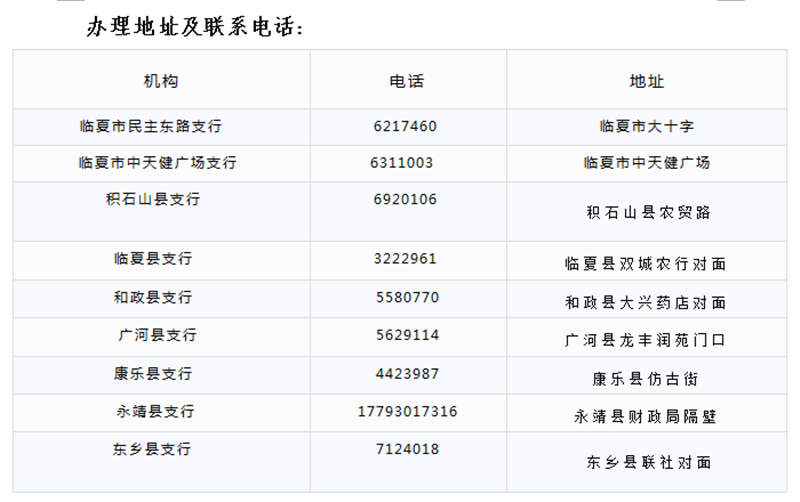Select phone number 6217460
This screenshot has width=800, height=502.
pos(405,126)
